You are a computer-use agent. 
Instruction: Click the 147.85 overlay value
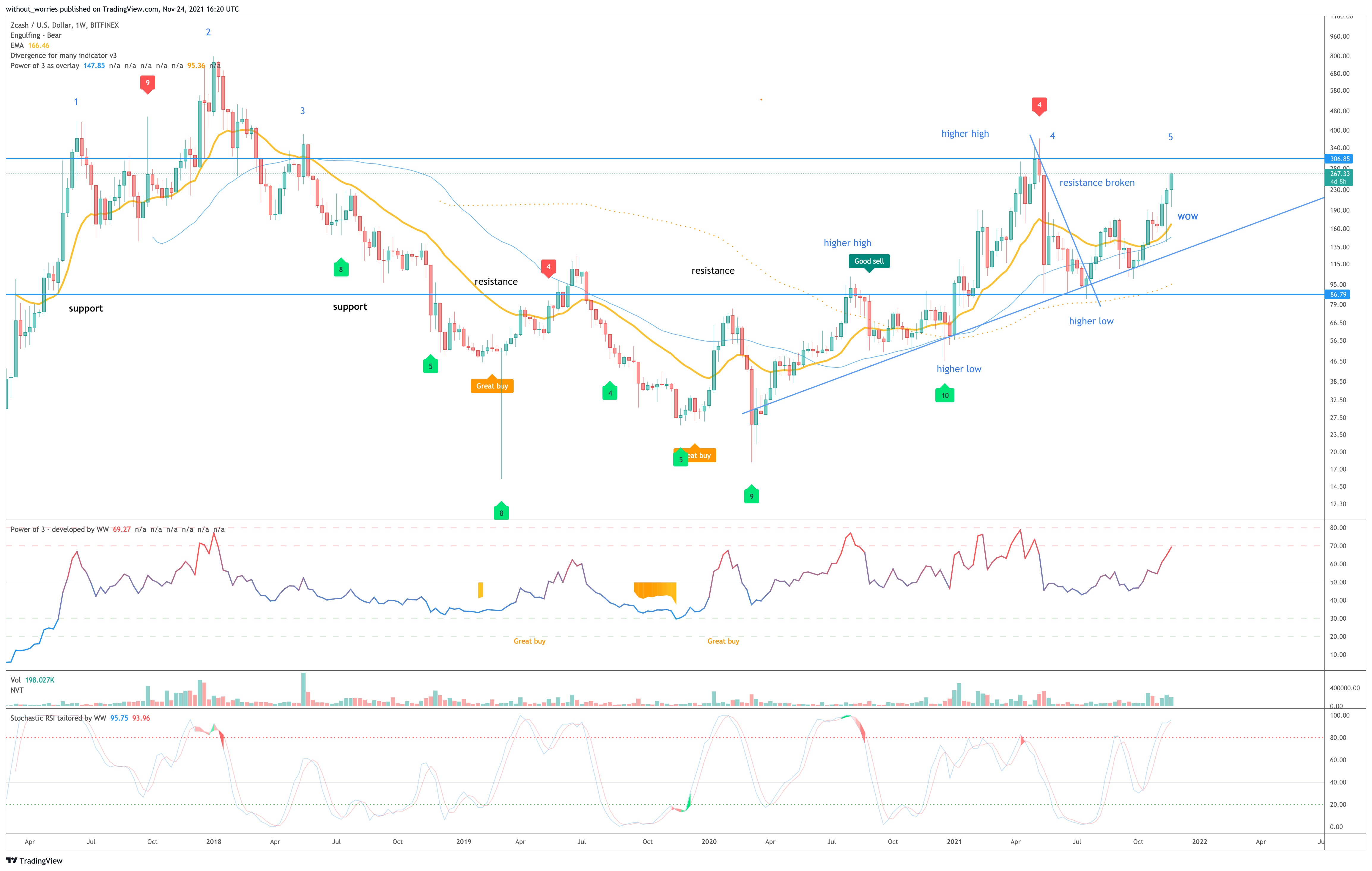pos(94,66)
